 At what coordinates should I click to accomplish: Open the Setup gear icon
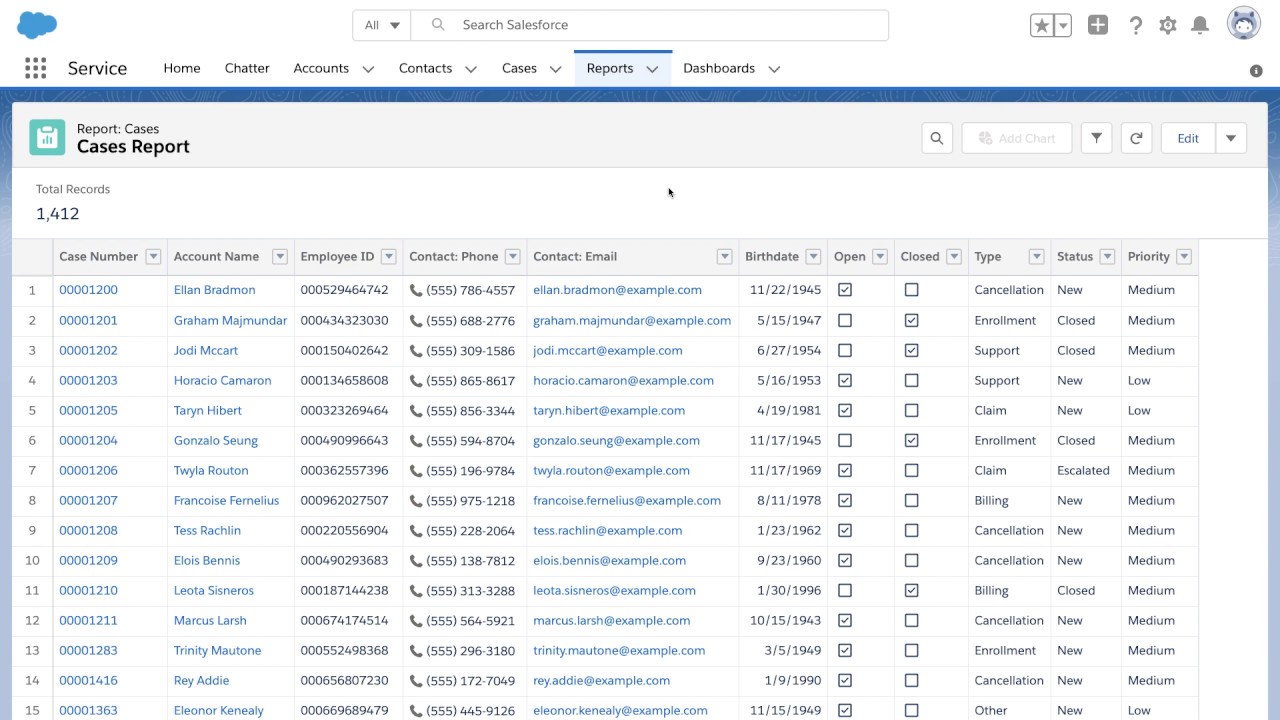[1168, 26]
